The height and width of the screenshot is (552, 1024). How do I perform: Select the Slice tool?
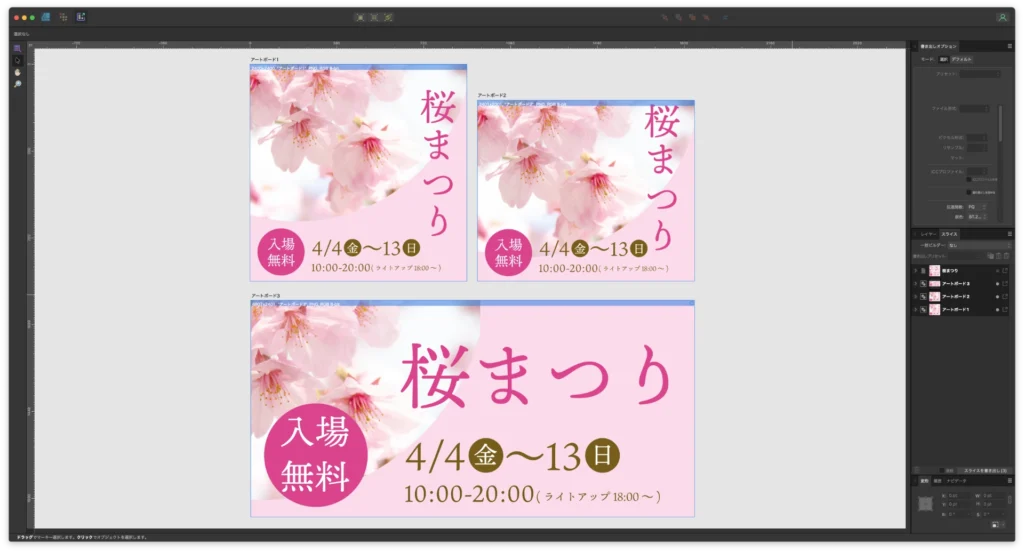tap(17, 48)
